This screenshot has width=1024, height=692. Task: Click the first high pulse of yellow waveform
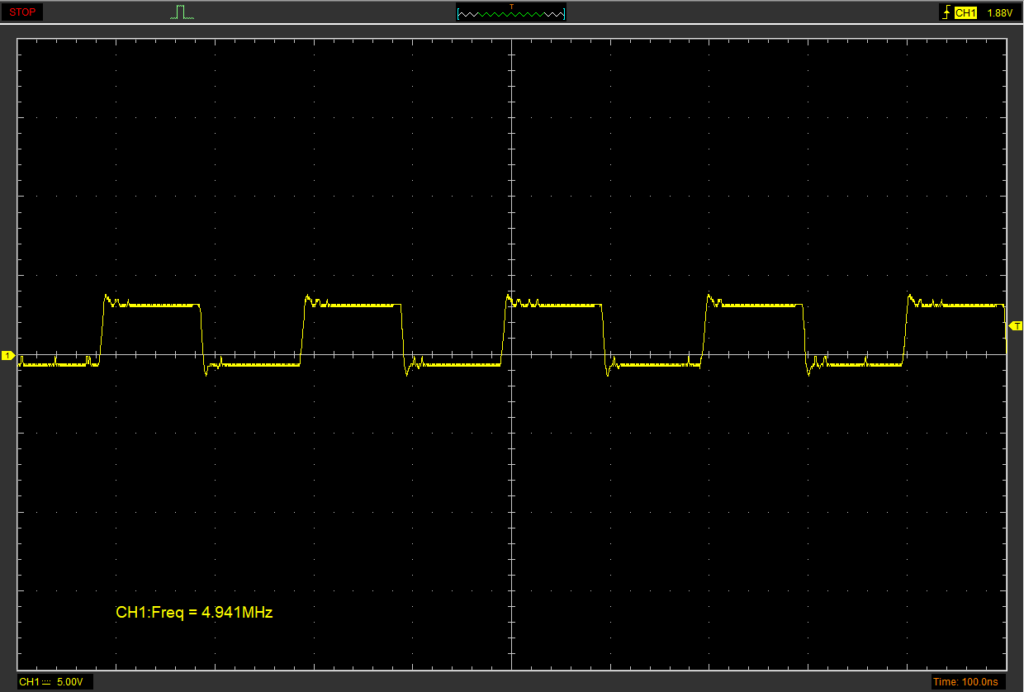coord(152,304)
